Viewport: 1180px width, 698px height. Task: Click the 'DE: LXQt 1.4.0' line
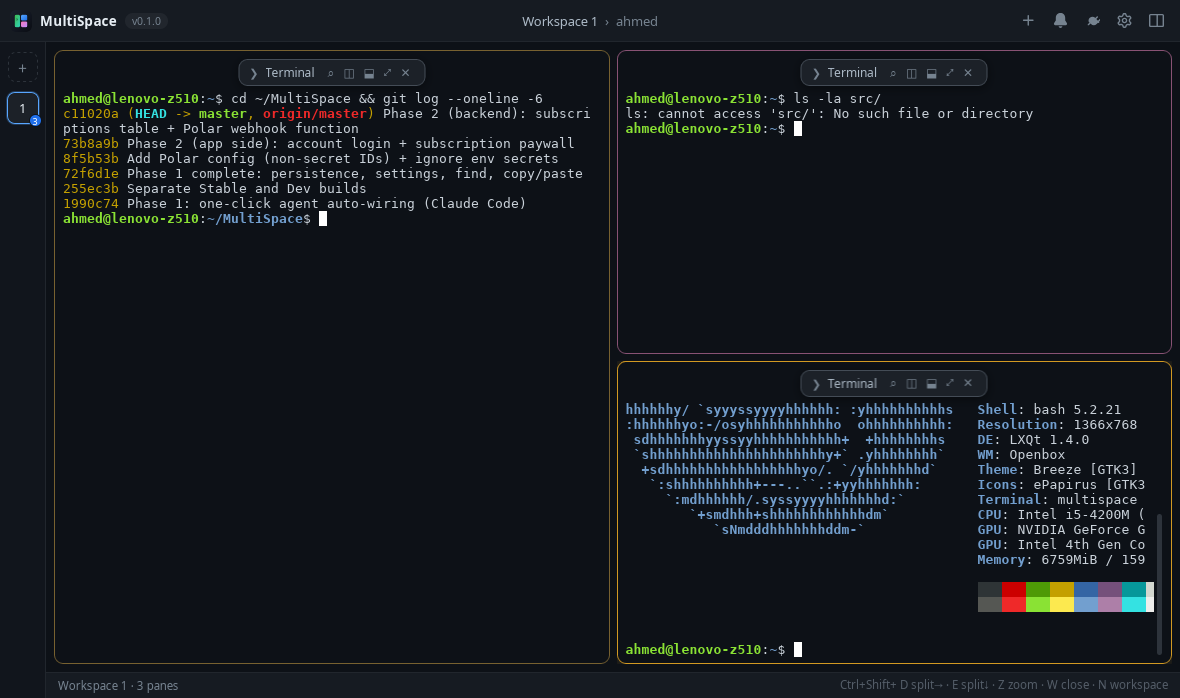pos(1032,440)
